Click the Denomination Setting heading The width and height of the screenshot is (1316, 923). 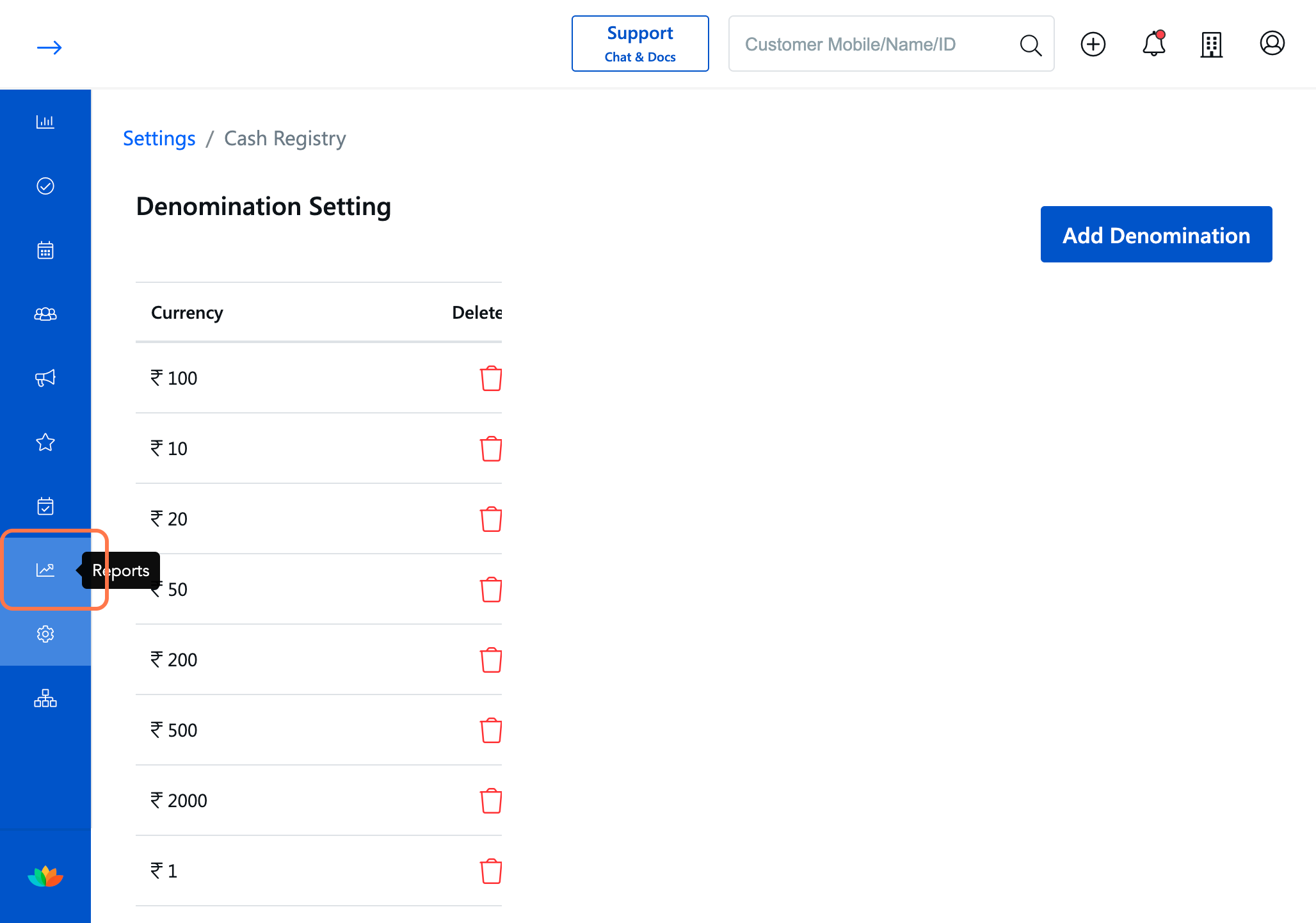(264, 207)
